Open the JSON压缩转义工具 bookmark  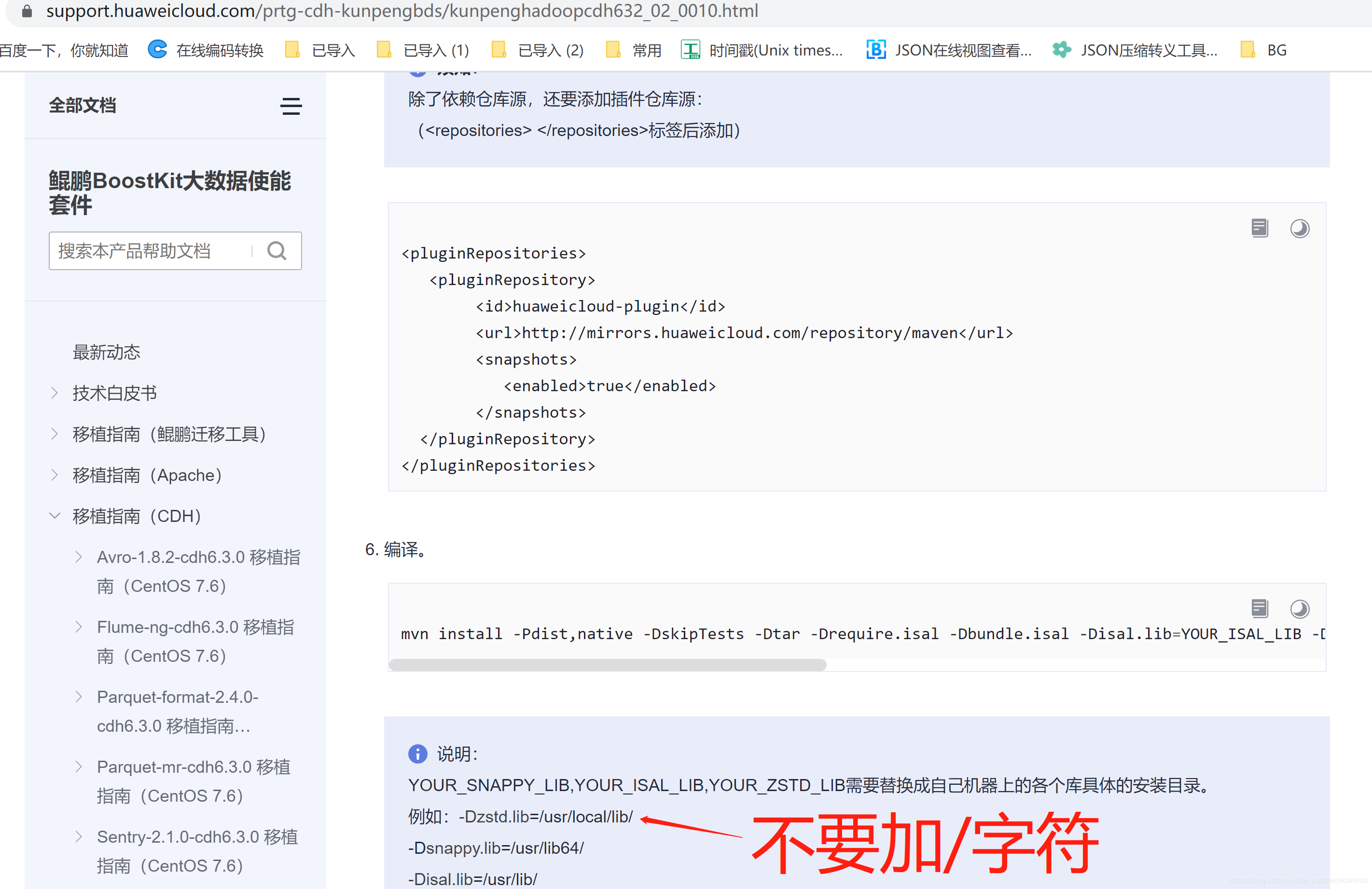click(x=1135, y=50)
